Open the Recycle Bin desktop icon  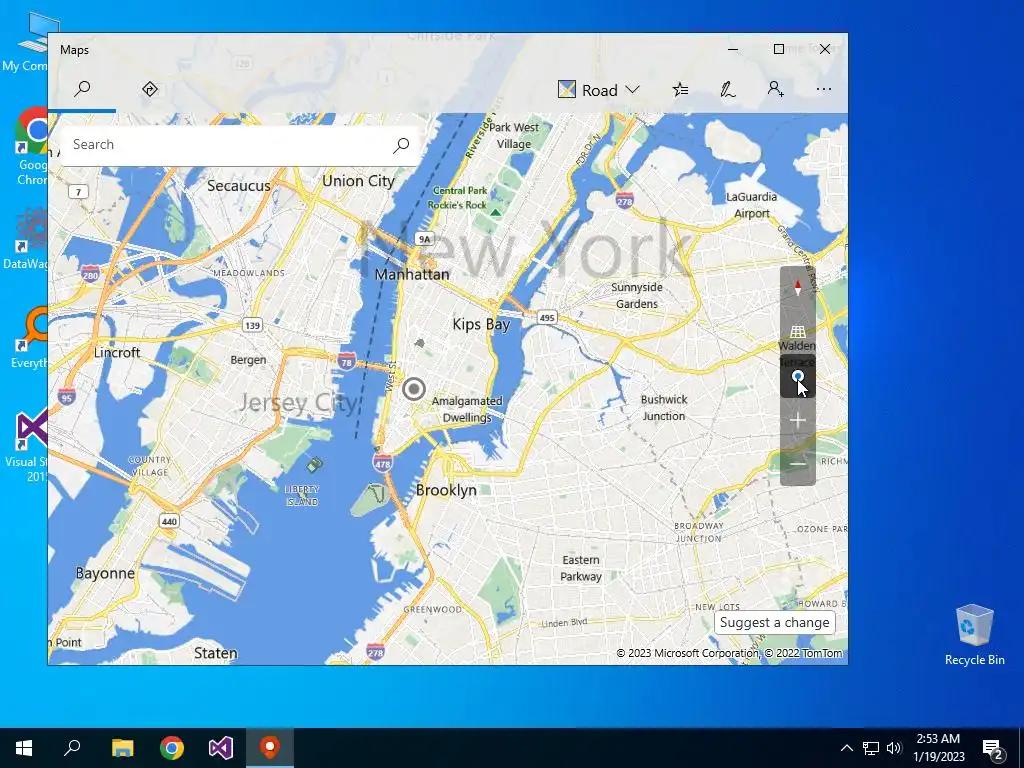(974, 635)
